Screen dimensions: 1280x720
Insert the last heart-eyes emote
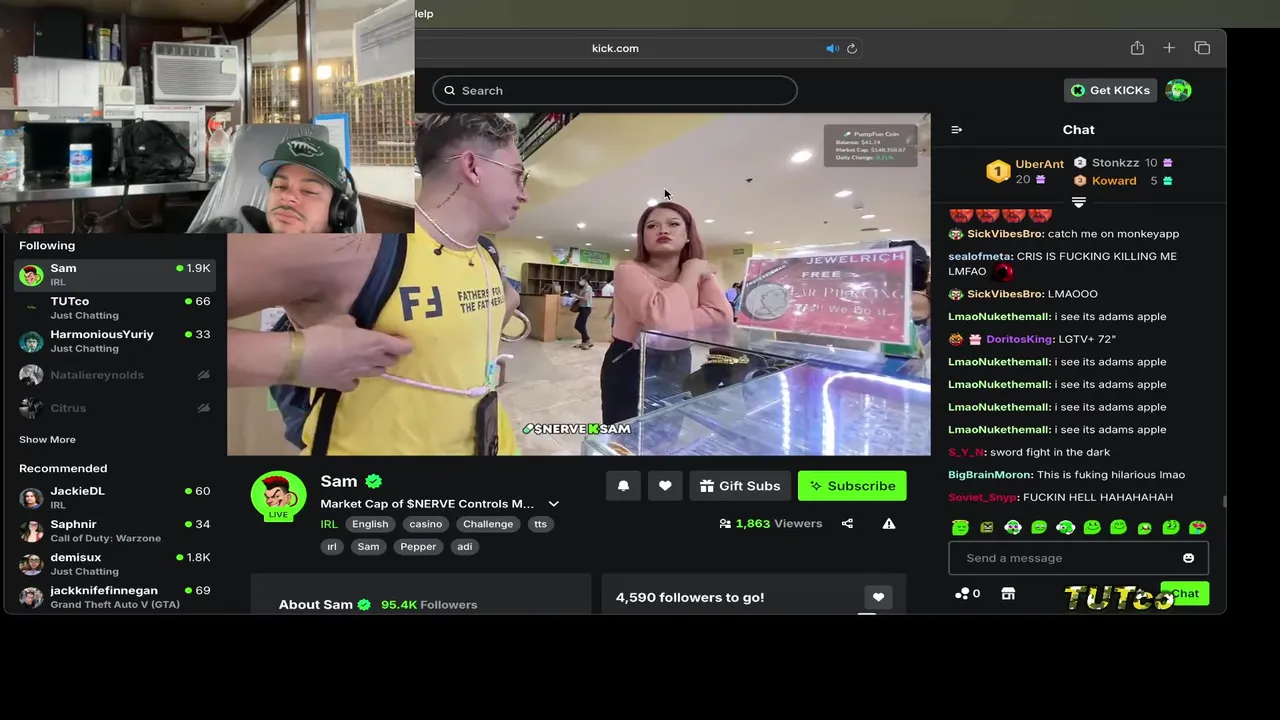1197,527
